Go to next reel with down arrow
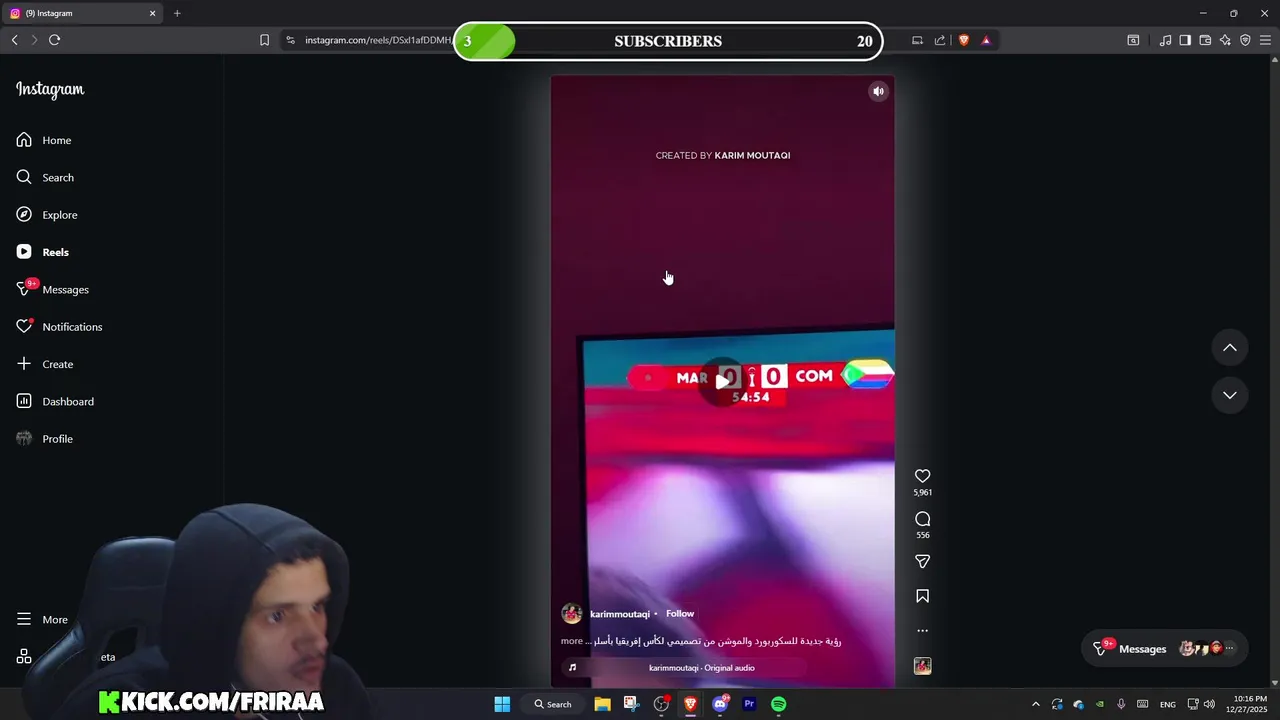 click(x=1230, y=395)
